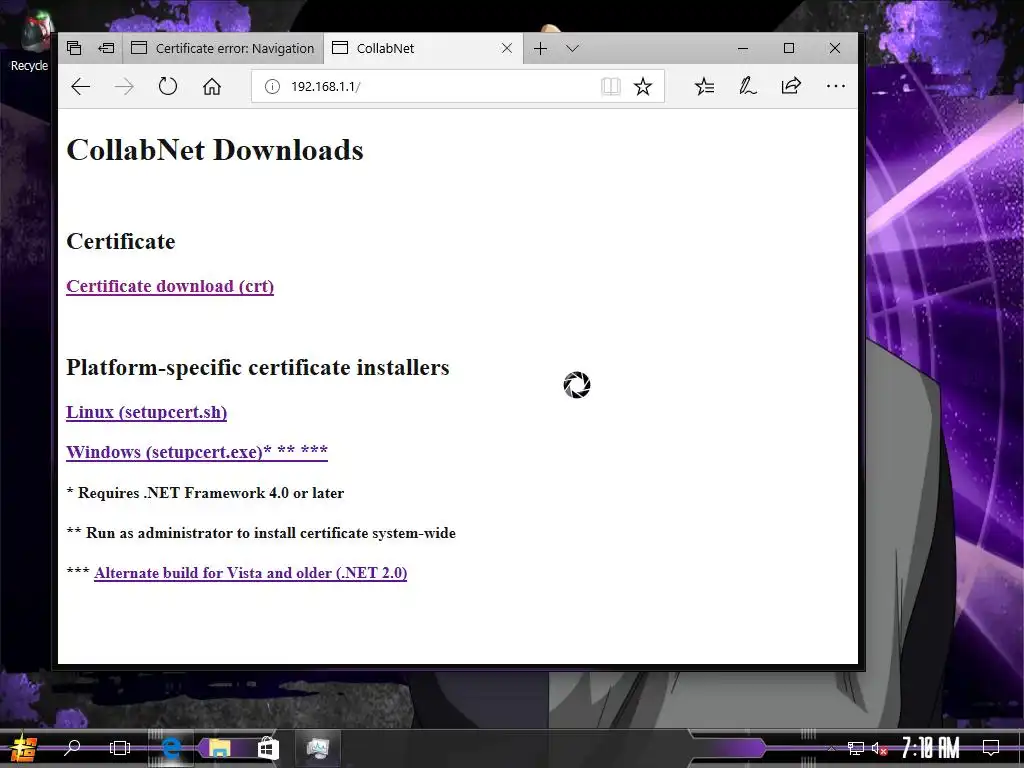
Task: Open the 7:10 AM clock
Action: (931, 748)
